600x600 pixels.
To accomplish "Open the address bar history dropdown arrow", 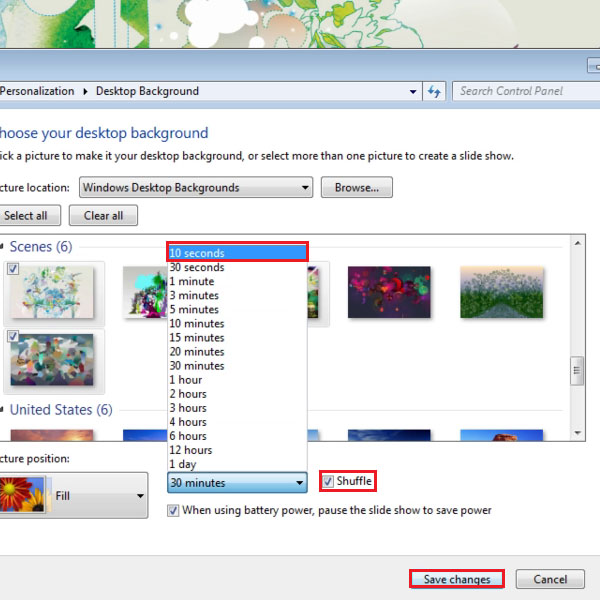I will click(413, 91).
